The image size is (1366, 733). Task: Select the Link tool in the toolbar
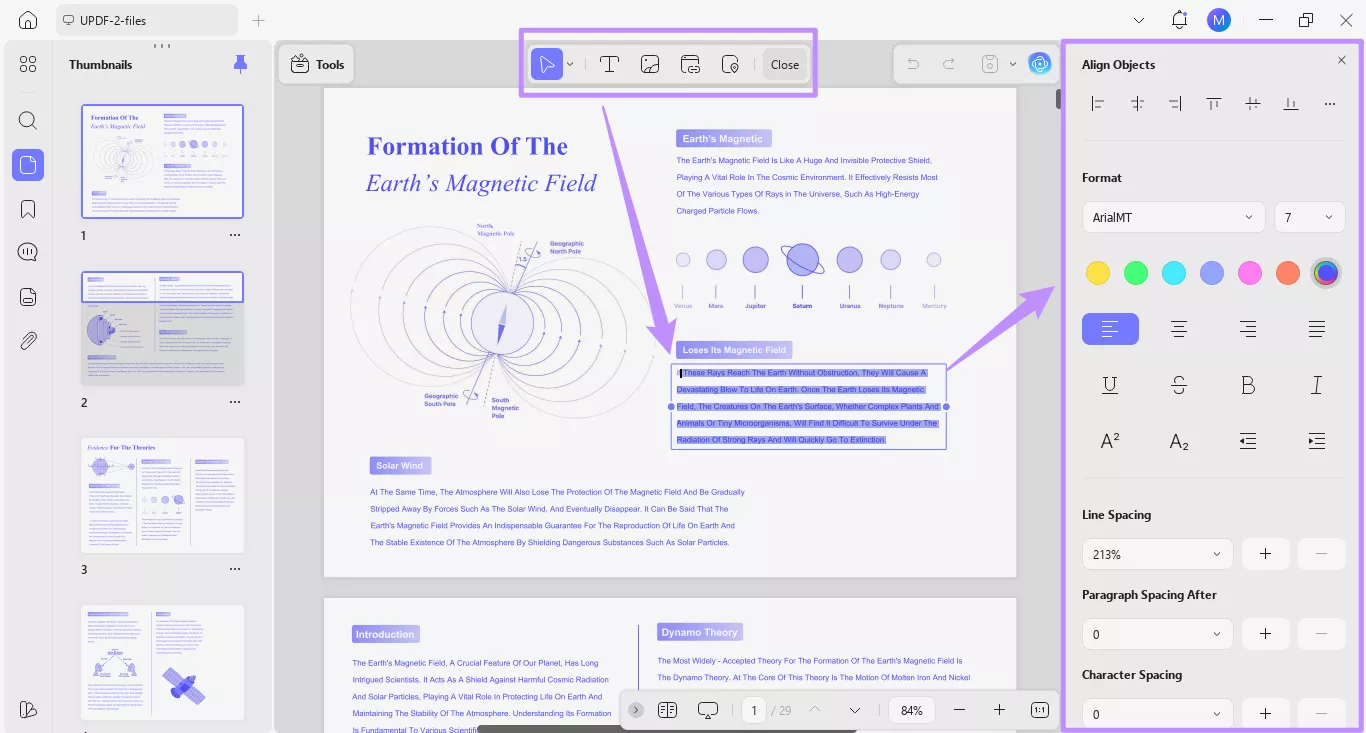(690, 63)
